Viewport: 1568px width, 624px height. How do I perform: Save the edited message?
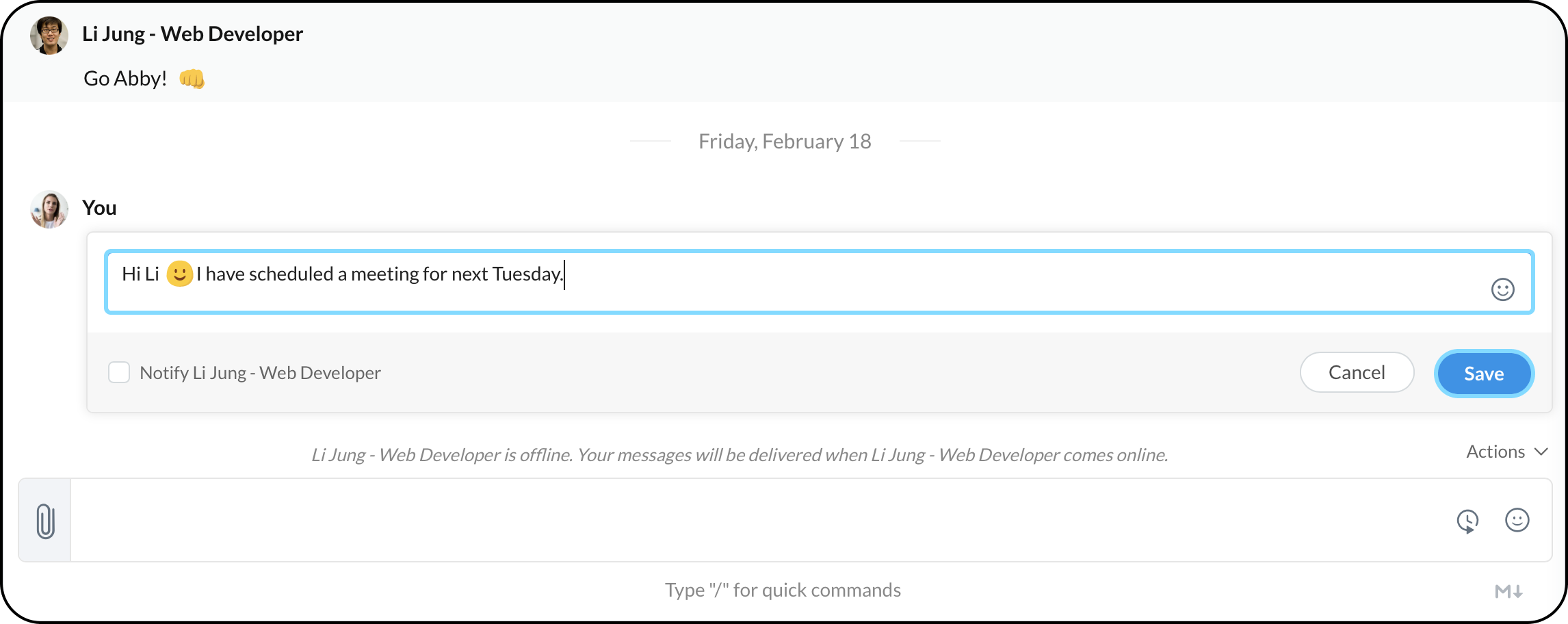[1483, 374]
